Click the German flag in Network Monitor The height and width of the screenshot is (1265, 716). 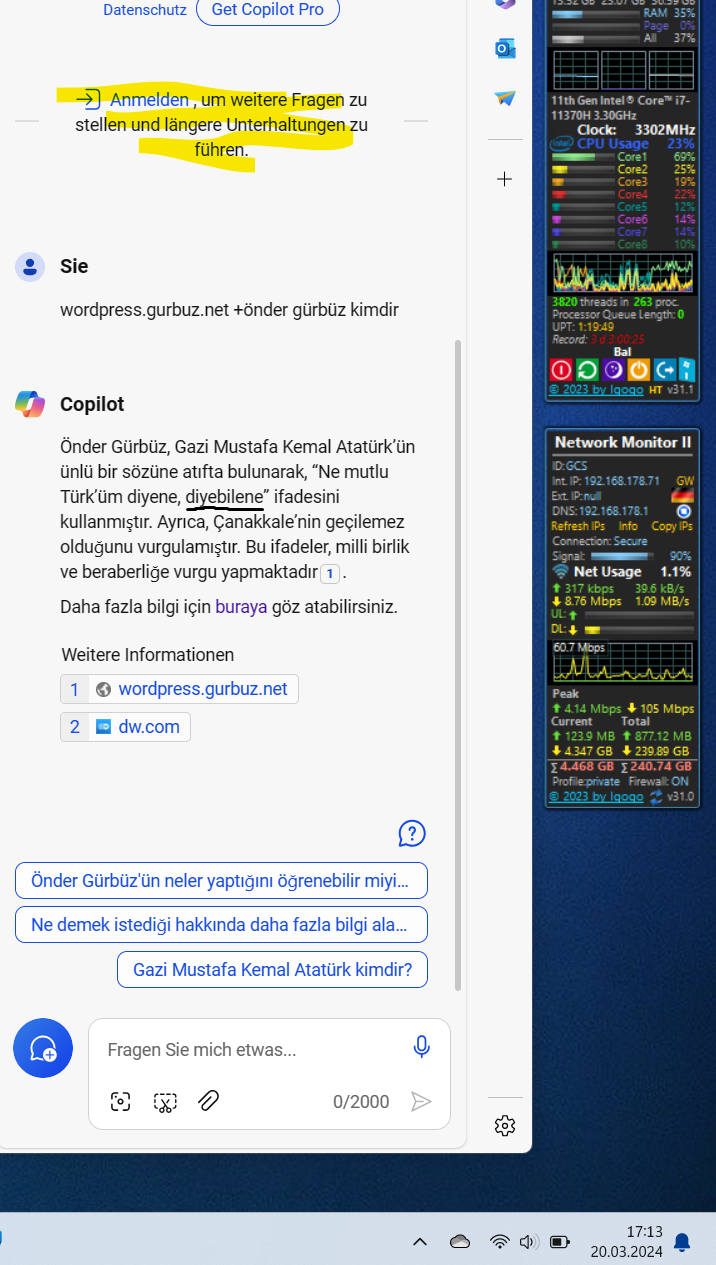[x=684, y=495]
